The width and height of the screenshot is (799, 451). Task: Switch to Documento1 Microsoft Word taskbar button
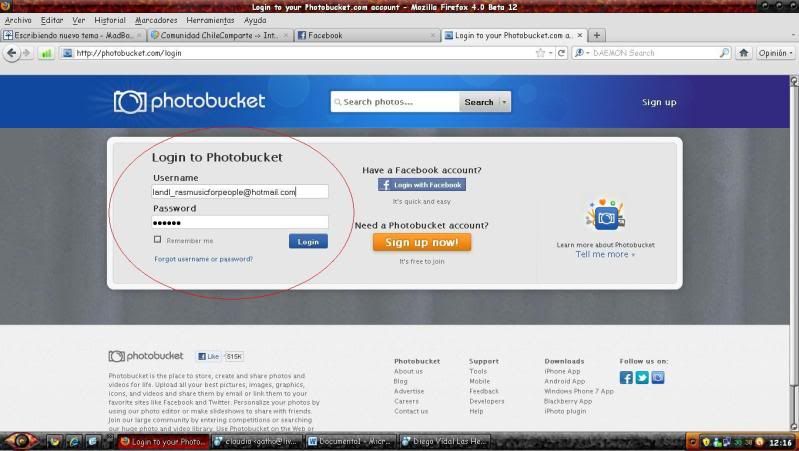[x=352, y=441]
